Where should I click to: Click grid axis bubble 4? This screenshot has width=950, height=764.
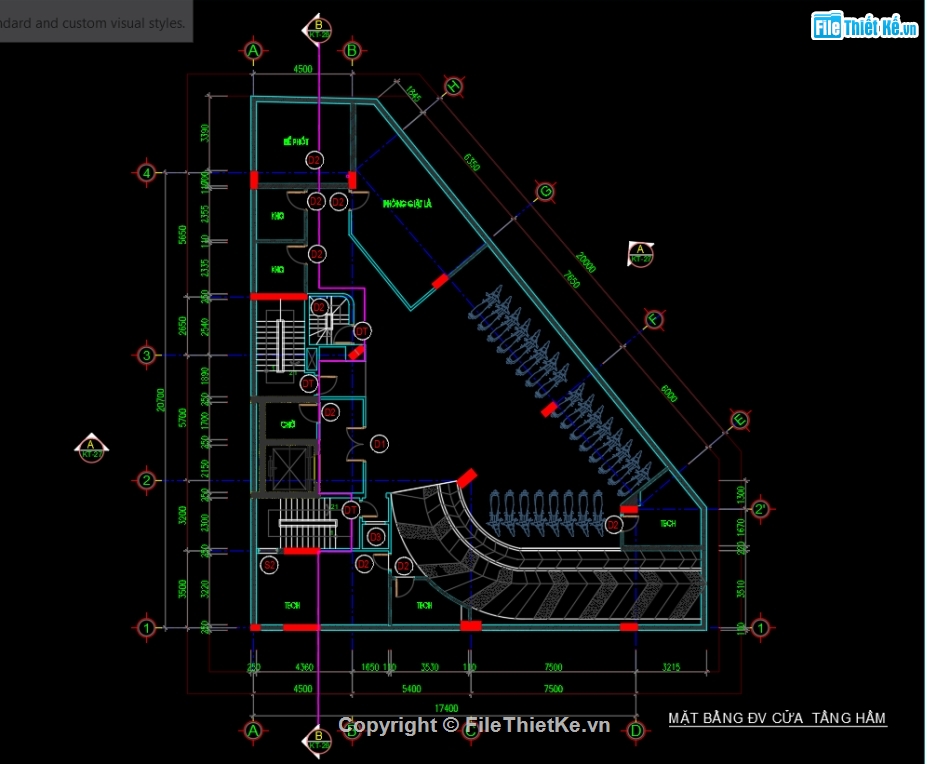coord(147,173)
